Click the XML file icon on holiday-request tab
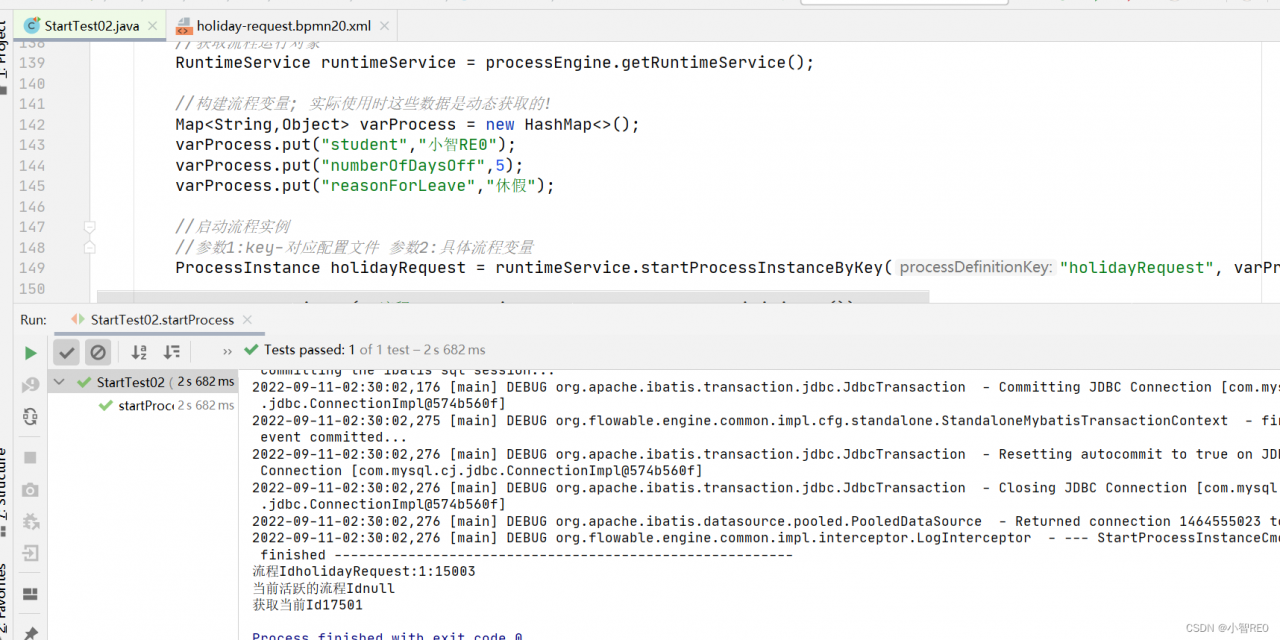 [183, 25]
